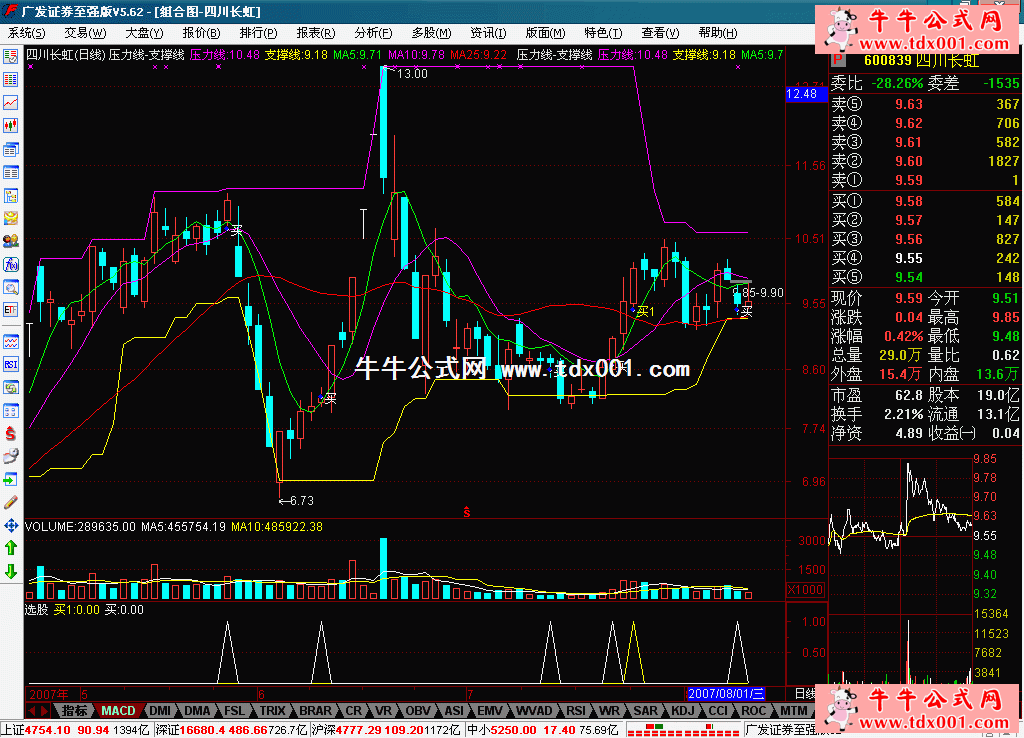Click the 买① 9.58 order row

point(925,201)
